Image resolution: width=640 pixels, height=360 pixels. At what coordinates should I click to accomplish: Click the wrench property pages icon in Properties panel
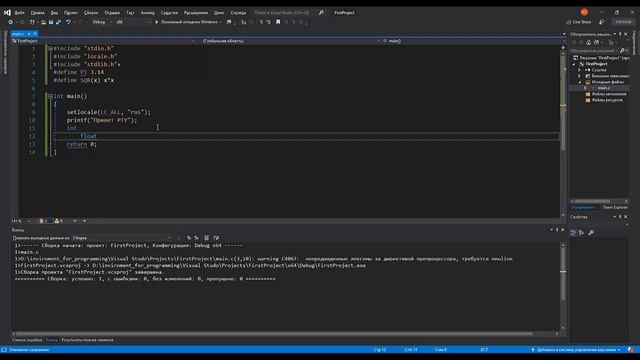click(x=591, y=233)
